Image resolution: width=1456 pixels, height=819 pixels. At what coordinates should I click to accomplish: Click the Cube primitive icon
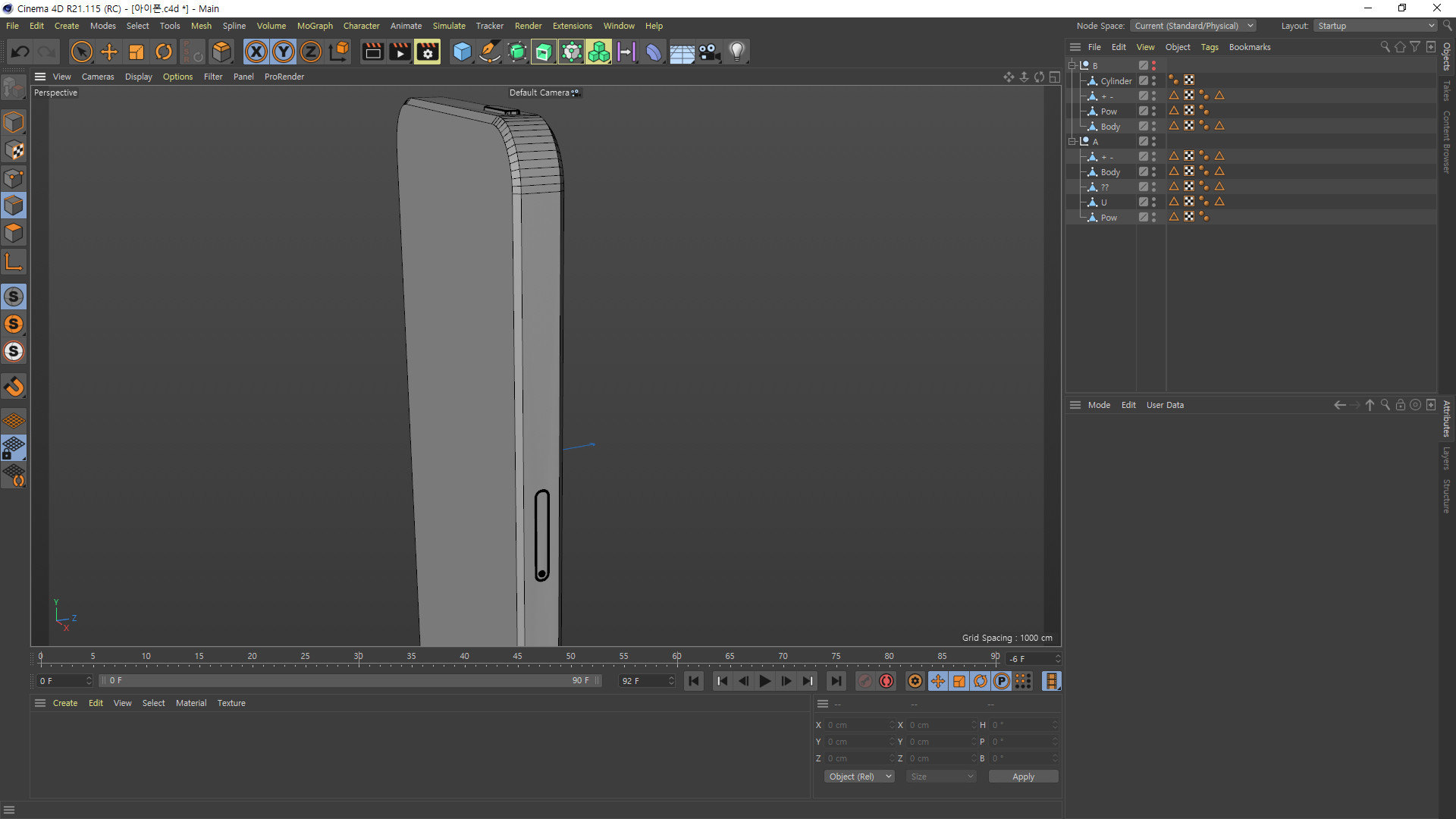click(462, 52)
